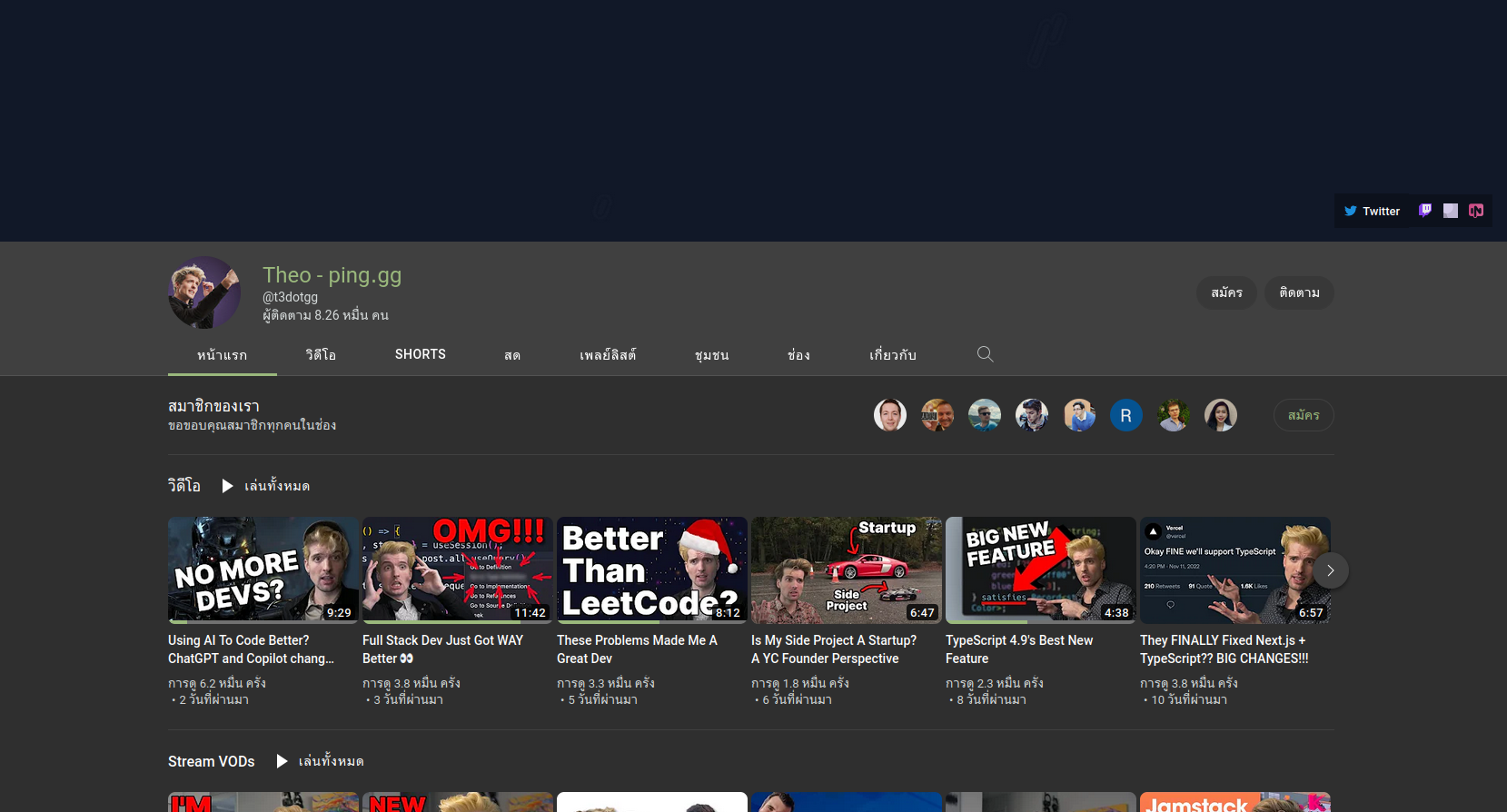
Task: Open 'TypeScript 4.9's Best New Feature' title link
Action: (x=1018, y=649)
